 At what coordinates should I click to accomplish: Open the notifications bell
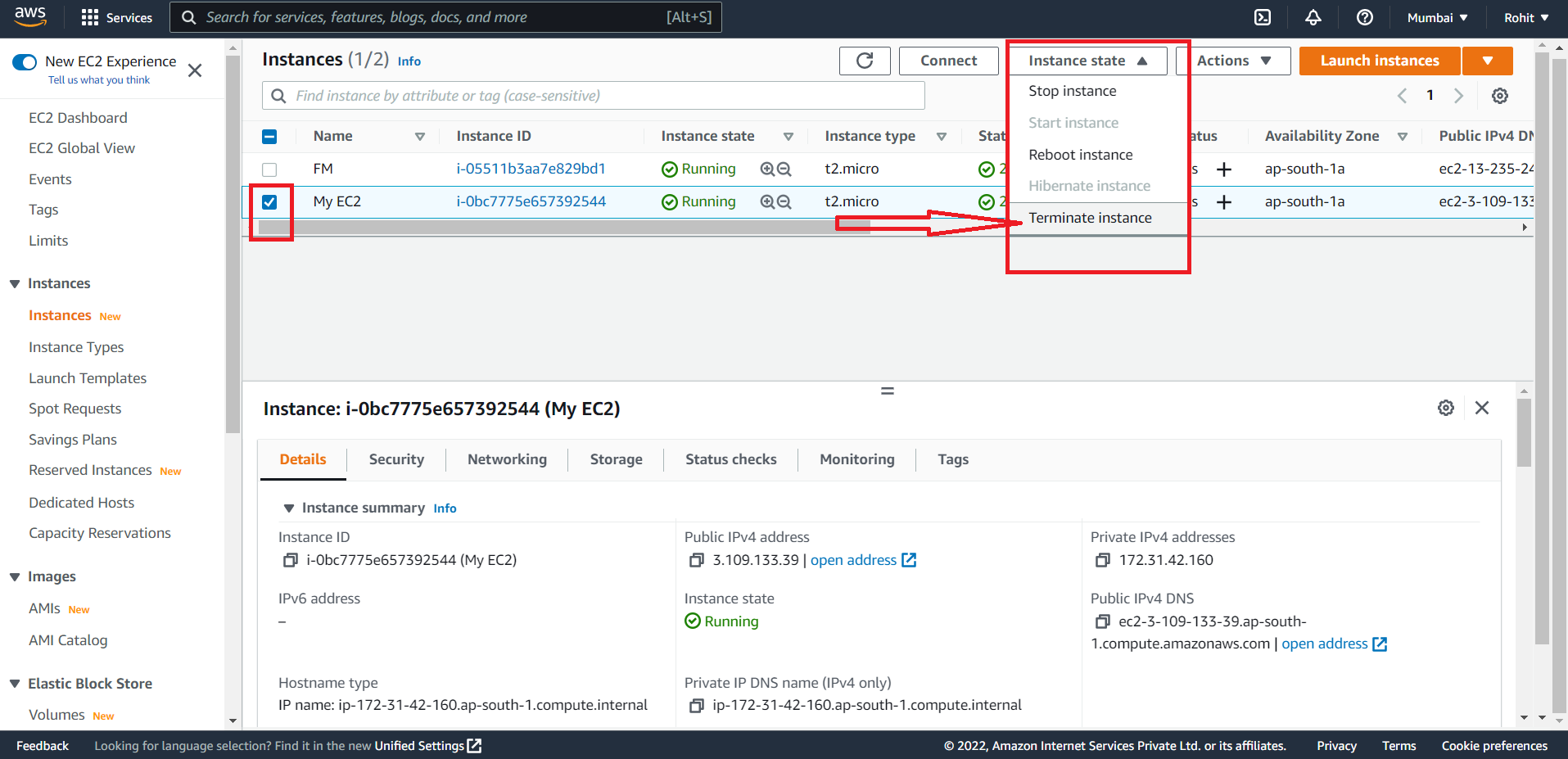point(1313,17)
